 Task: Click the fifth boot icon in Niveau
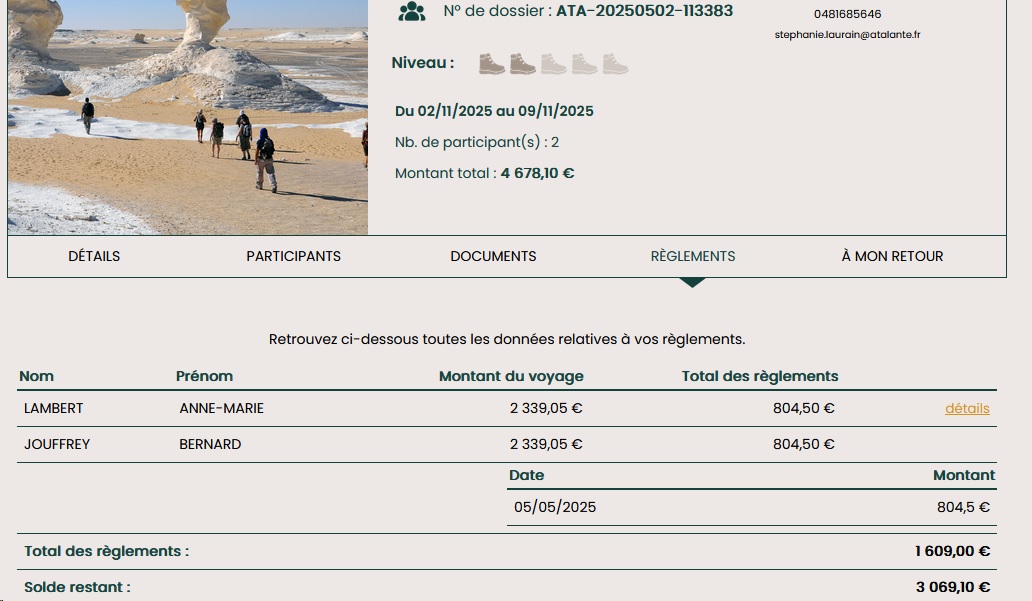click(x=615, y=64)
